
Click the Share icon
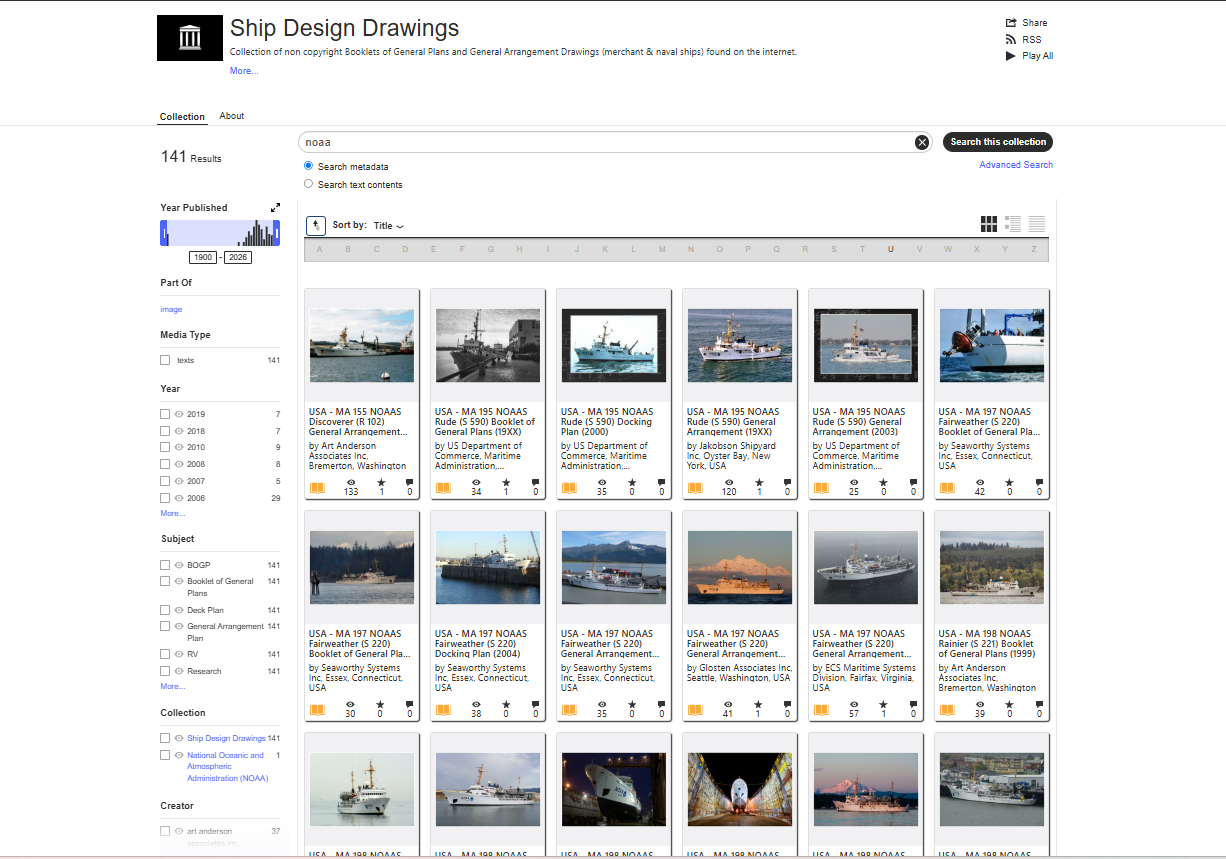coord(1011,23)
